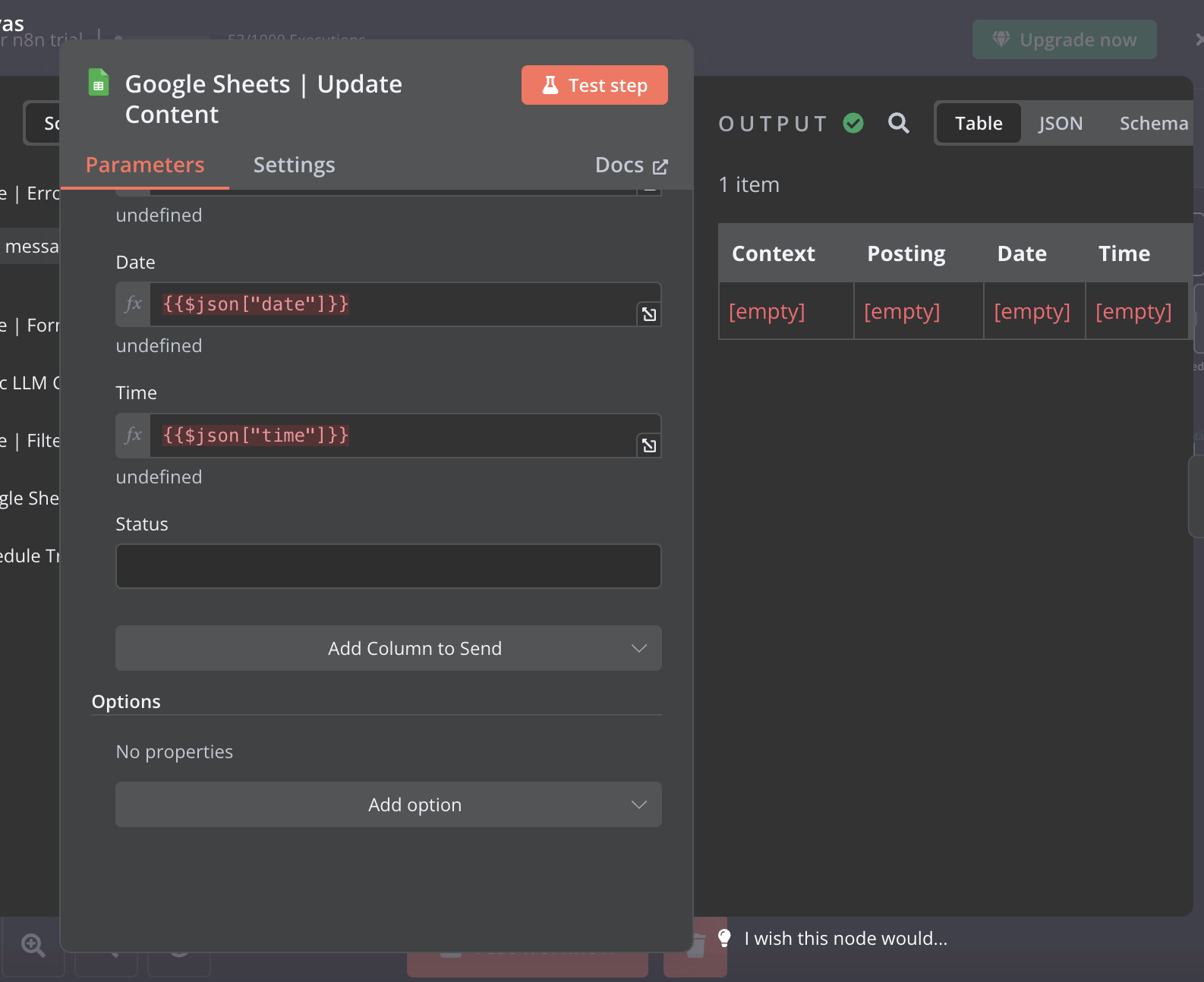
Task: Switch output to Schema view
Action: pyautogui.click(x=1153, y=123)
